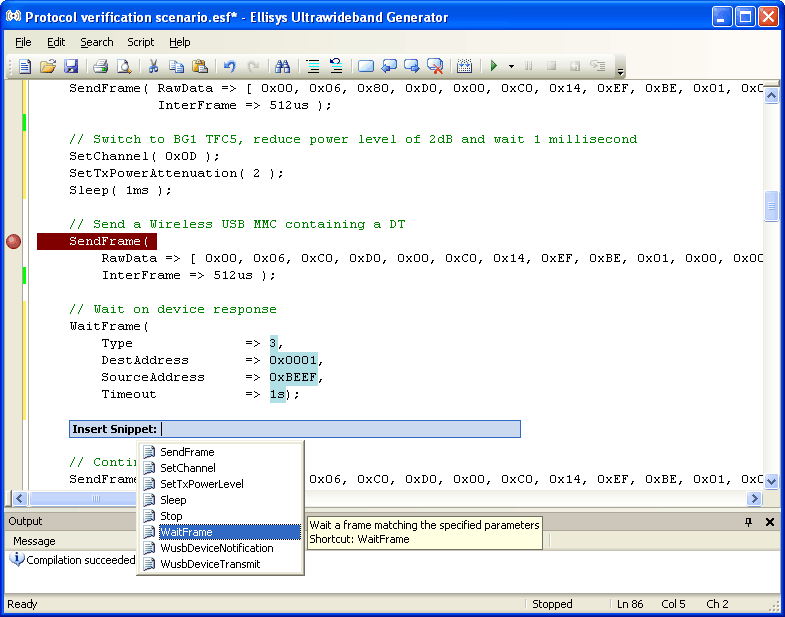Choose the SetChannel snippet entry
This screenshot has width=785, height=617.
click(187, 468)
